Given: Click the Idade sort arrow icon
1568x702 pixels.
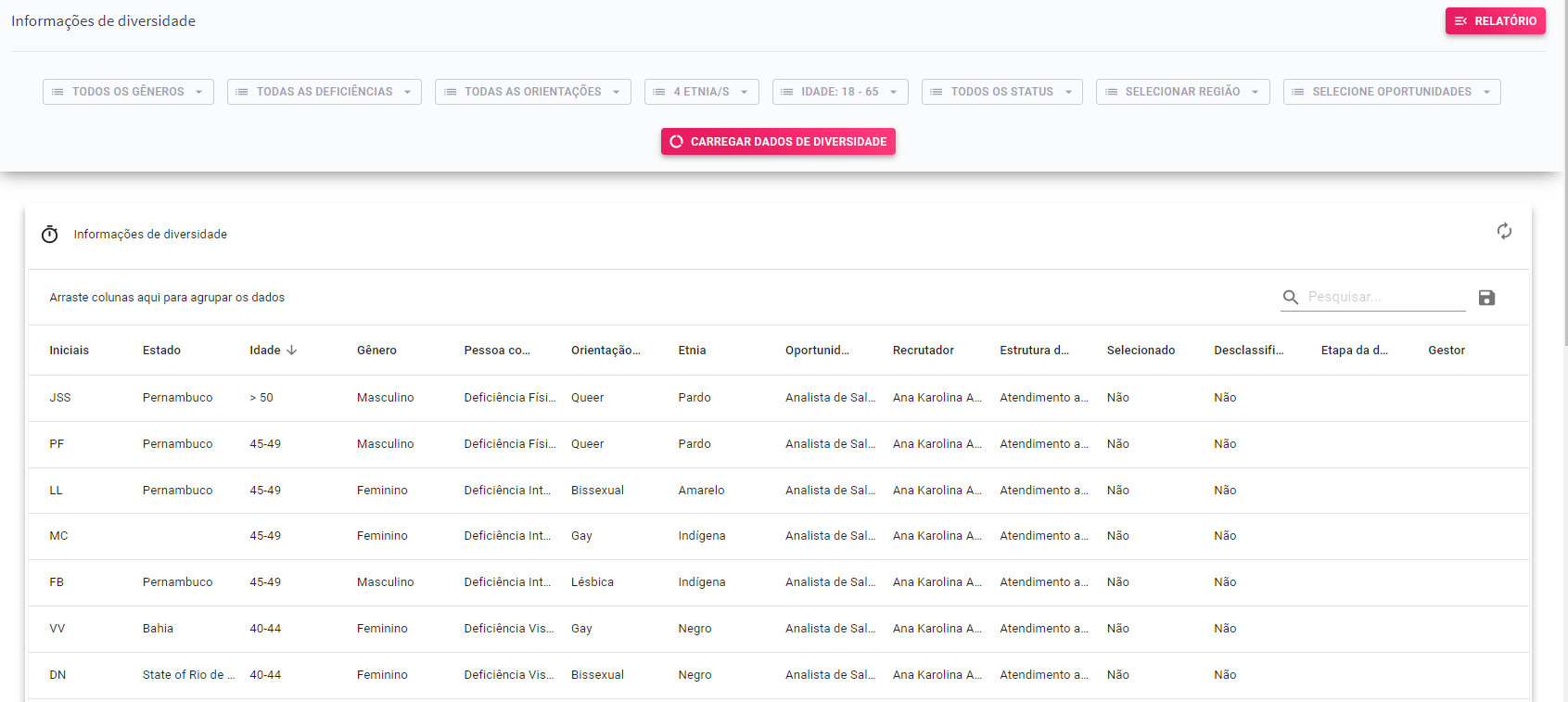Looking at the screenshot, I should click(x=292, y=351).
